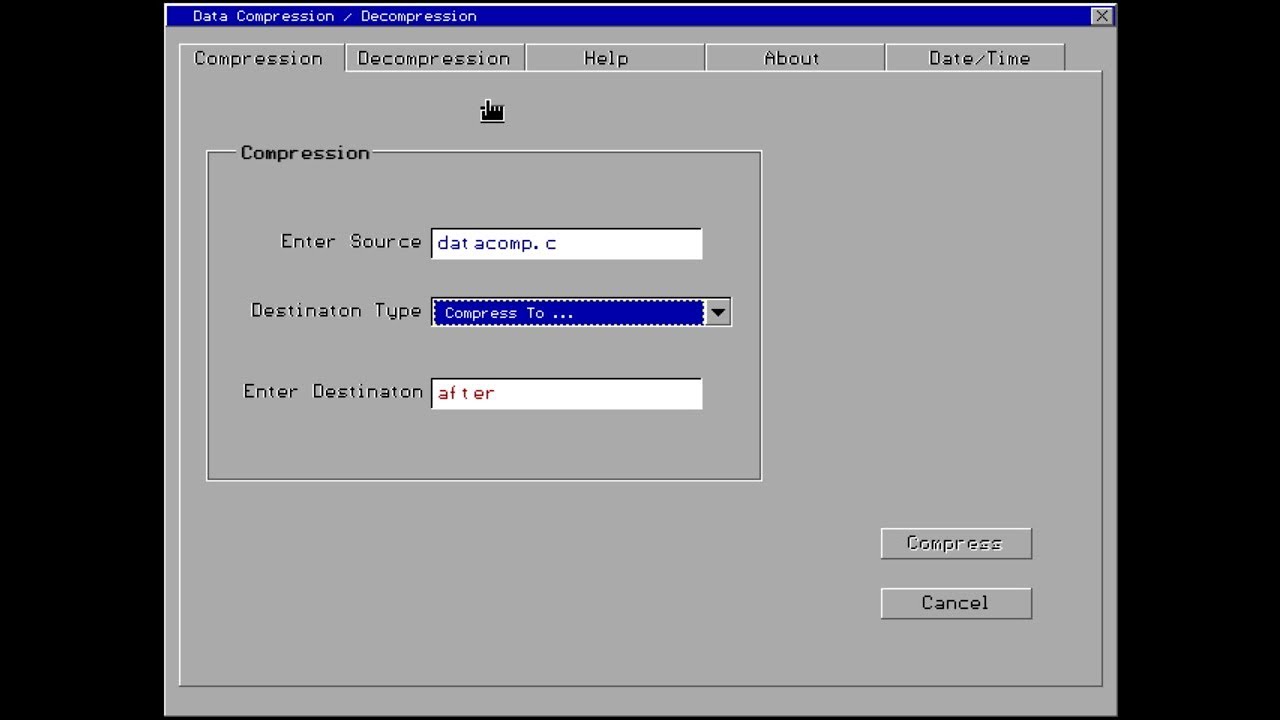Switch to the Compression tab

262,58
